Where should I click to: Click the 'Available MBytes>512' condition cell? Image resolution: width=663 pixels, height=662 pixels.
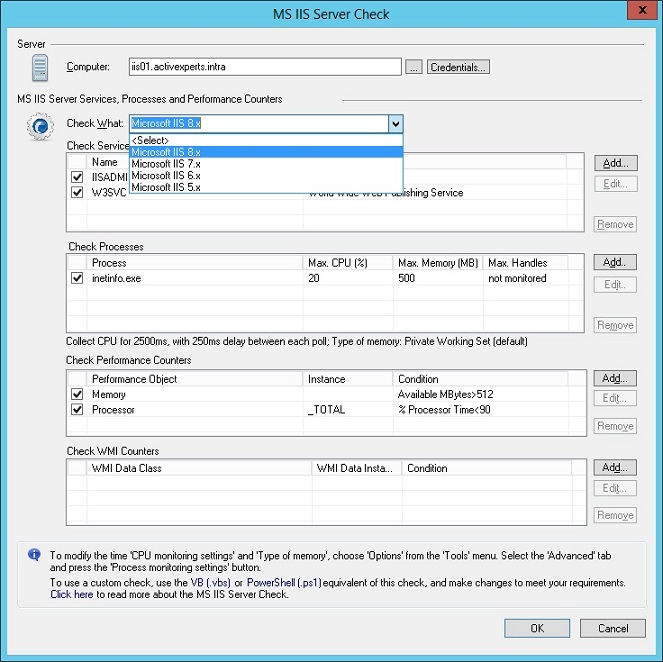click(x=445, y=394)
